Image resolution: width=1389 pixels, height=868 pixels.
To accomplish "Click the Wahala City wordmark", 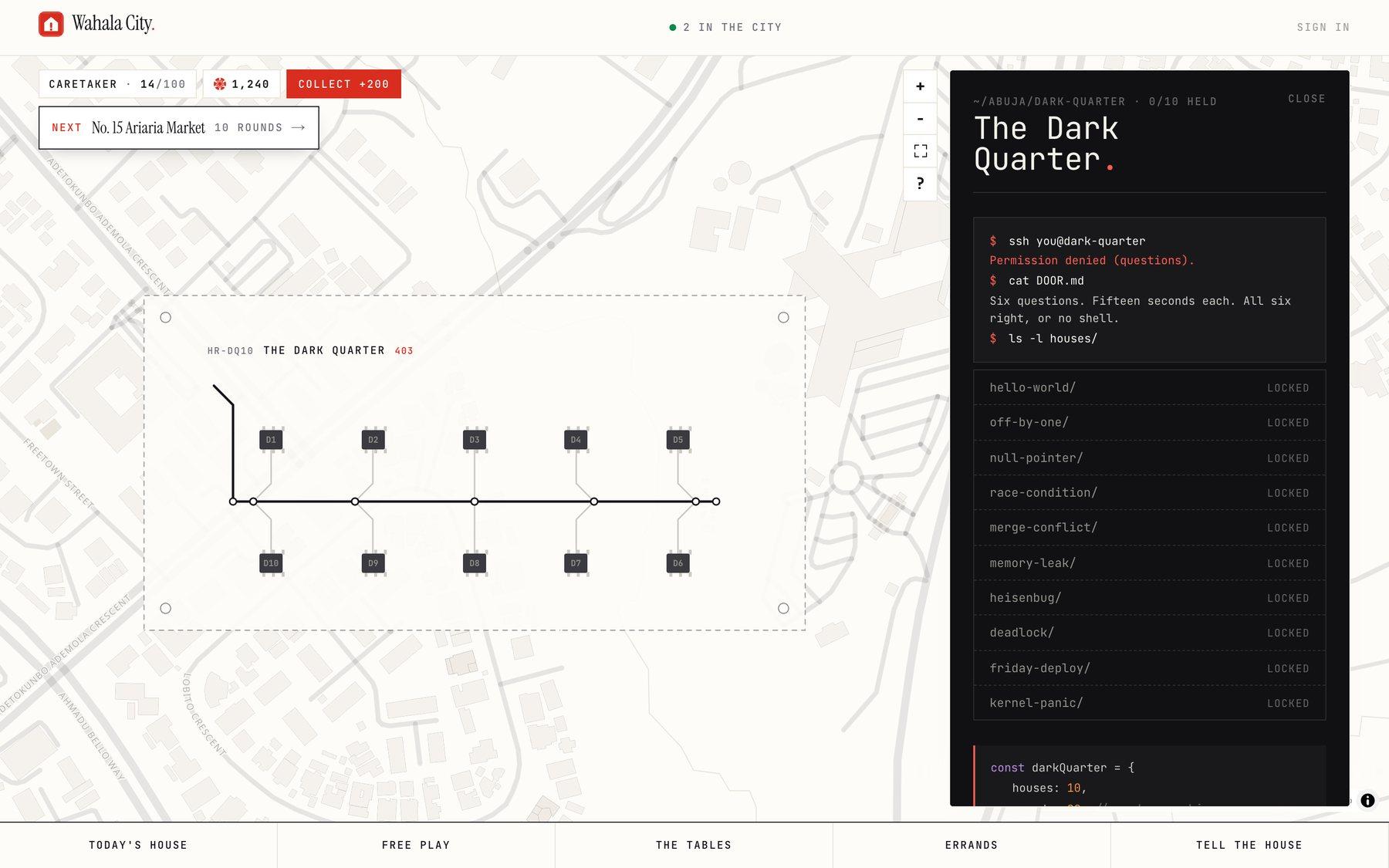I will point(113,24).
